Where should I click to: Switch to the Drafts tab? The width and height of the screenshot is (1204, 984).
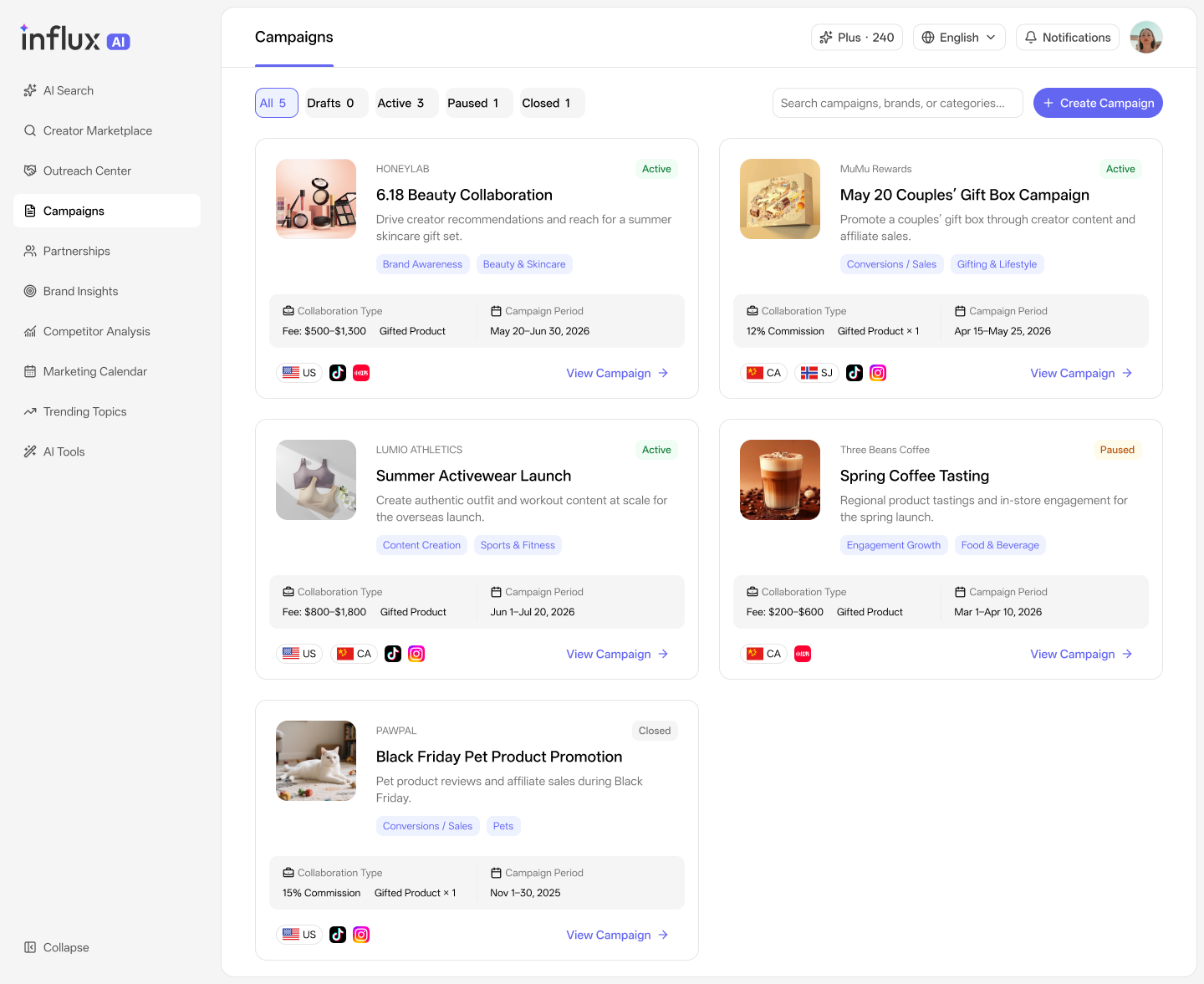click(335, 103)
